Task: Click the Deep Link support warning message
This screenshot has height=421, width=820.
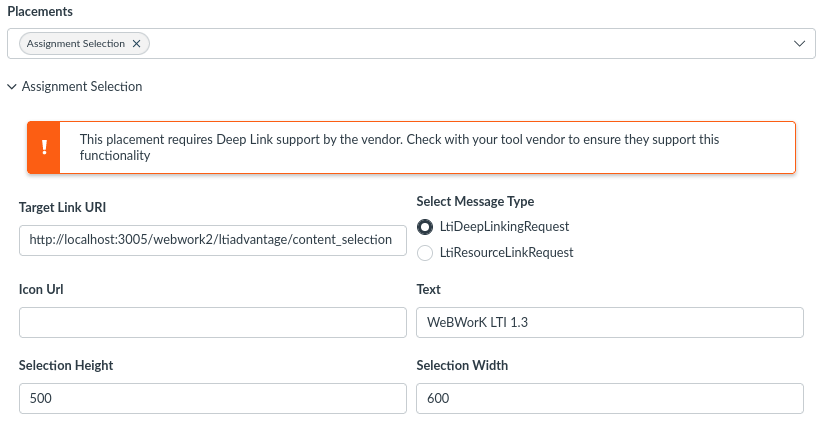Action: pos(400,147)
